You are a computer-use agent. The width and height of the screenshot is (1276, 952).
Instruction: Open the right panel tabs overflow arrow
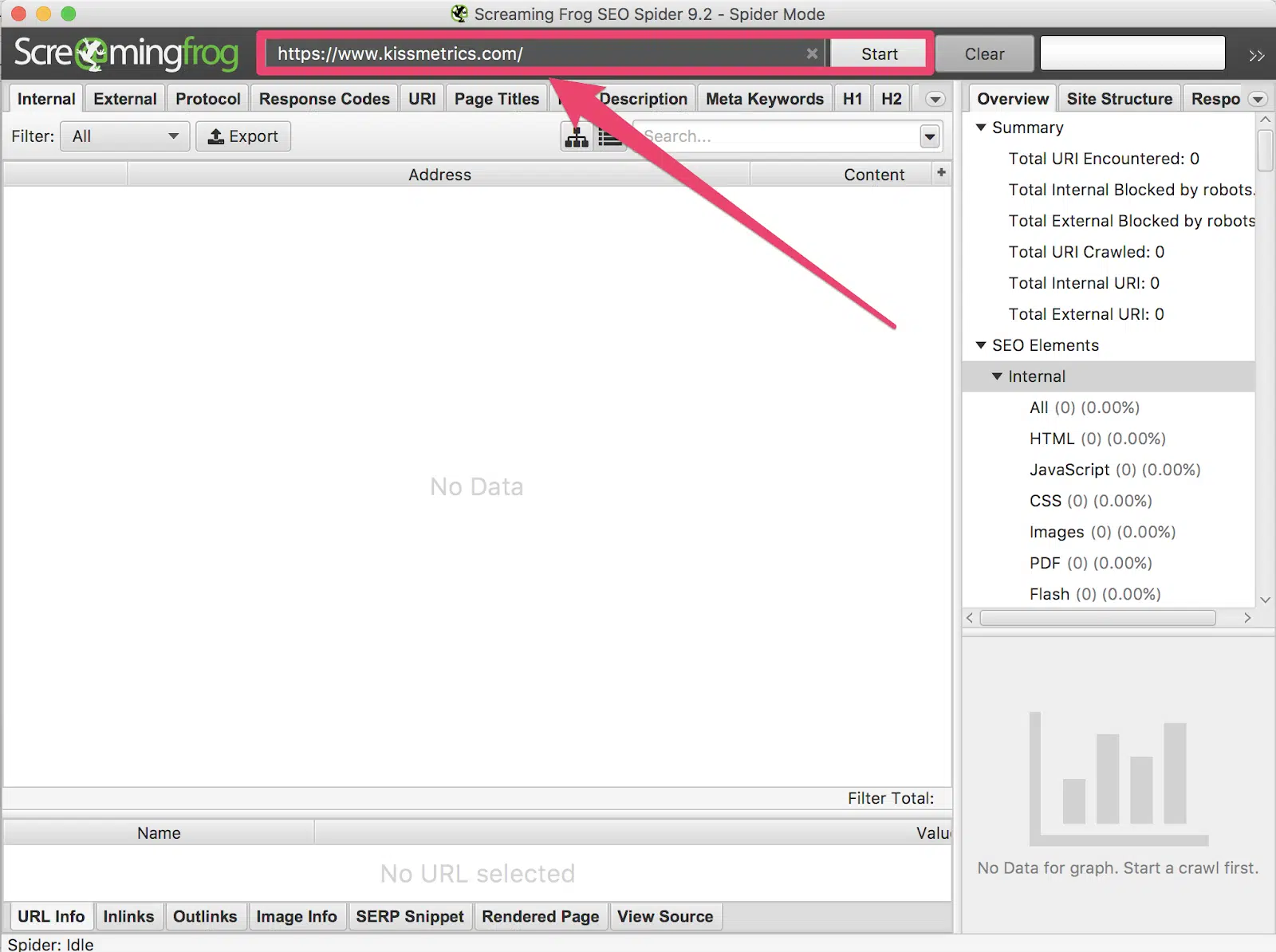point(1258,100)
